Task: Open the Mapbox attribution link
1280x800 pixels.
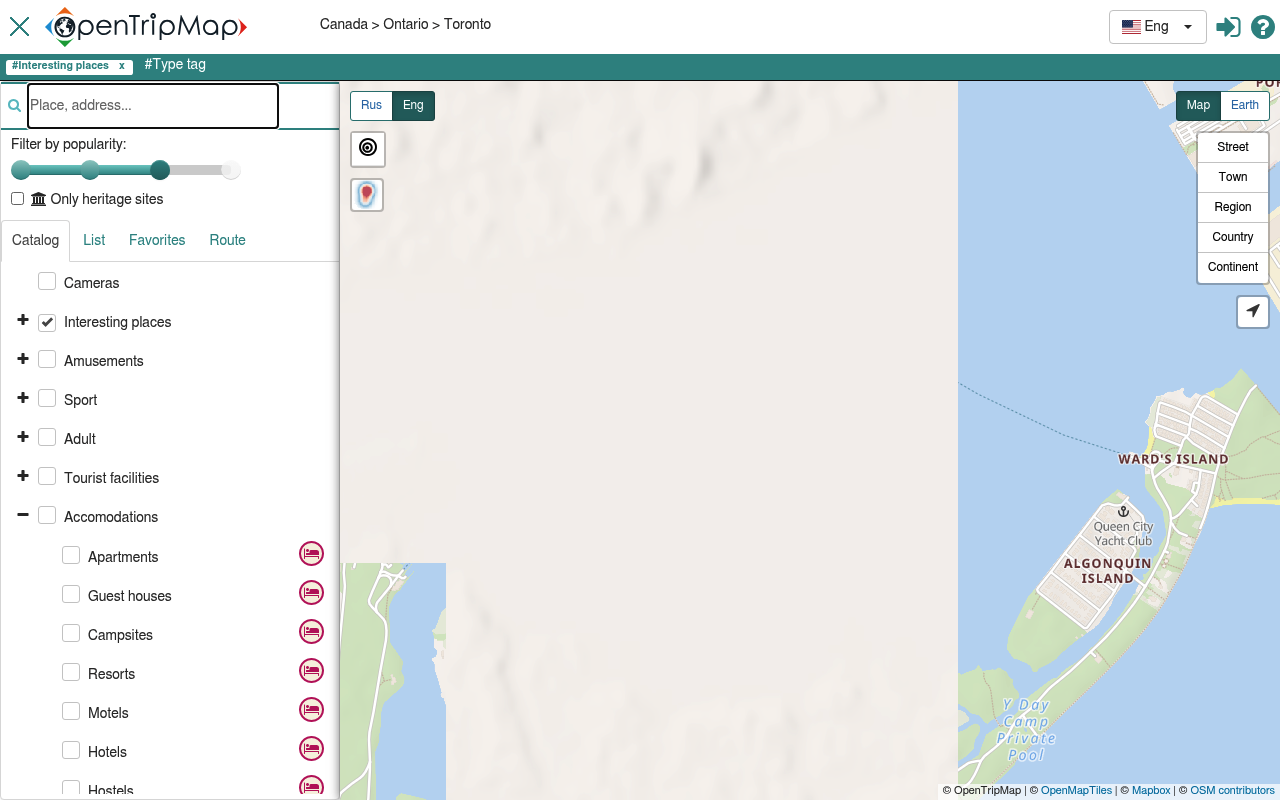Action: (1151, 790)
